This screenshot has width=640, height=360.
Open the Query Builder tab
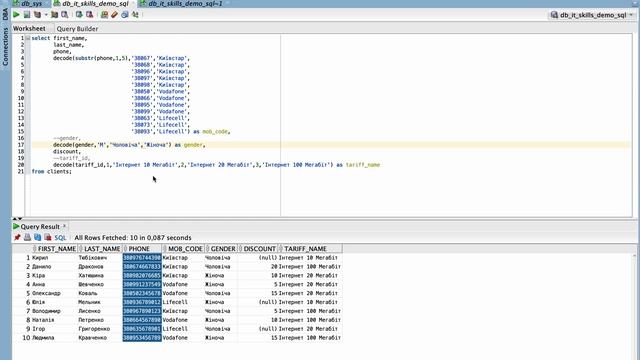[77, 29]
